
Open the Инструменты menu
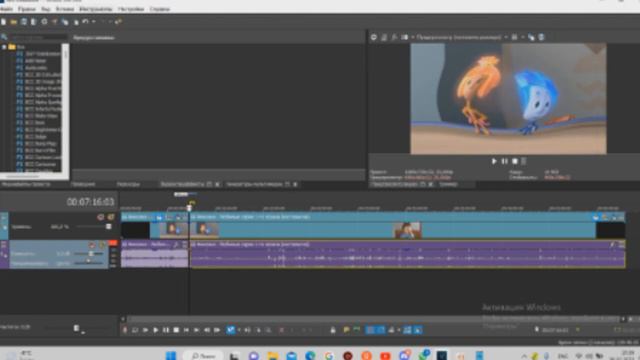96,9
